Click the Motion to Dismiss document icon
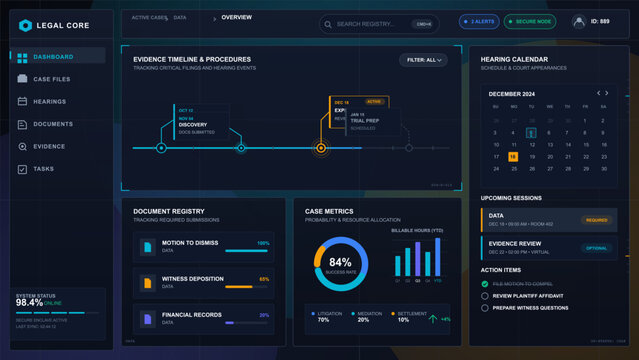 click(148, 247)
